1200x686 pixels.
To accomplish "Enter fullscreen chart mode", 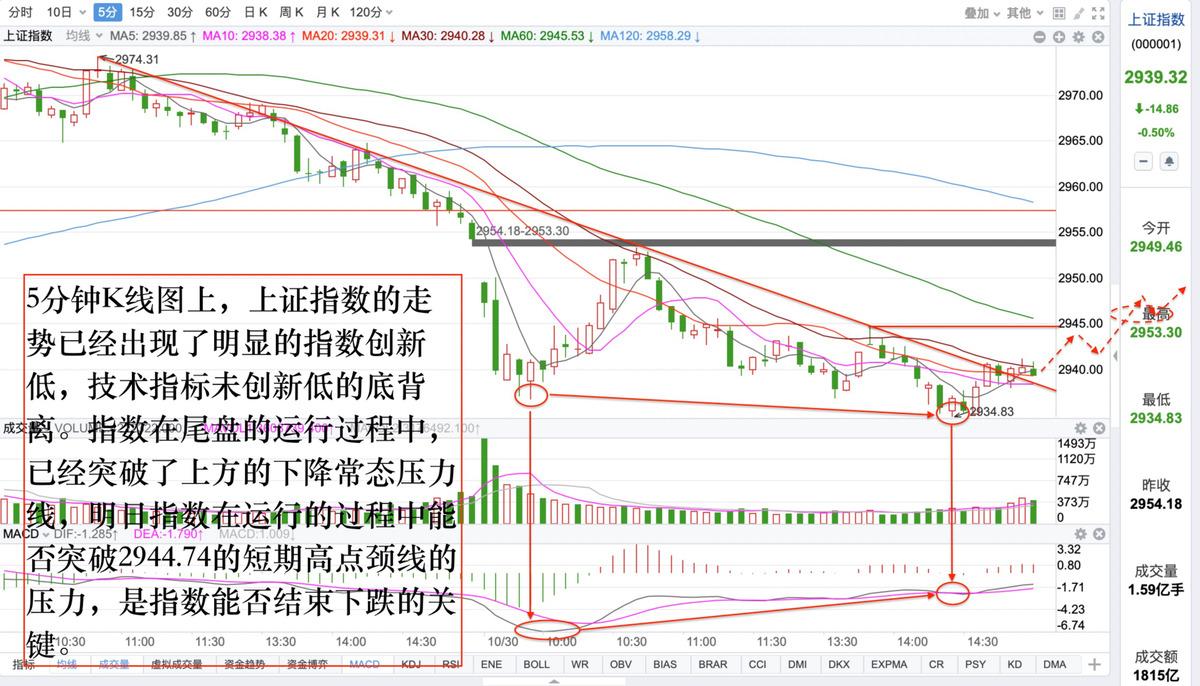I will tap(1099, 13).
